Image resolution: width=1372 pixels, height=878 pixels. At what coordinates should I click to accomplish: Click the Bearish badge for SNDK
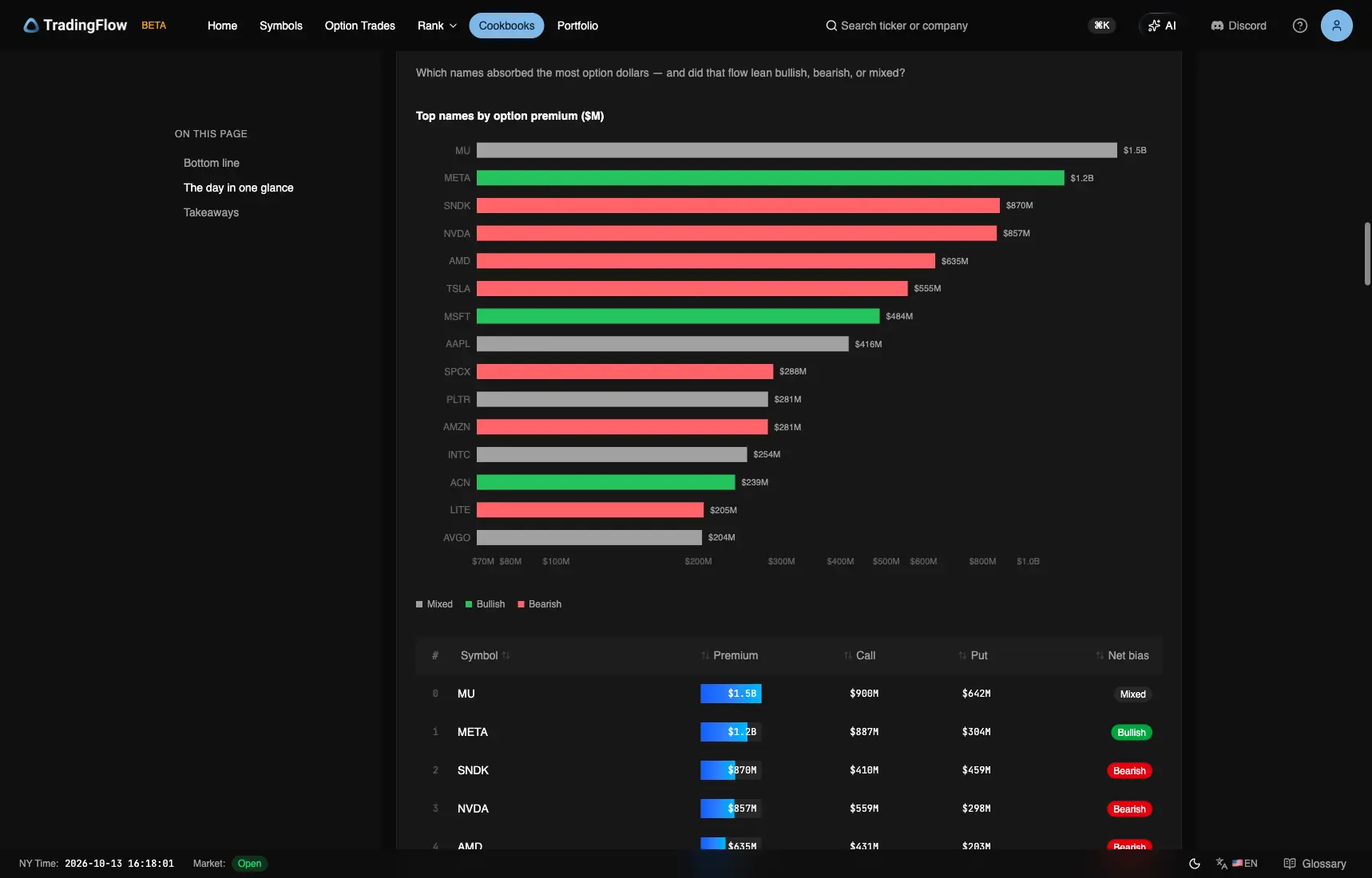[x=1129, y=771]
